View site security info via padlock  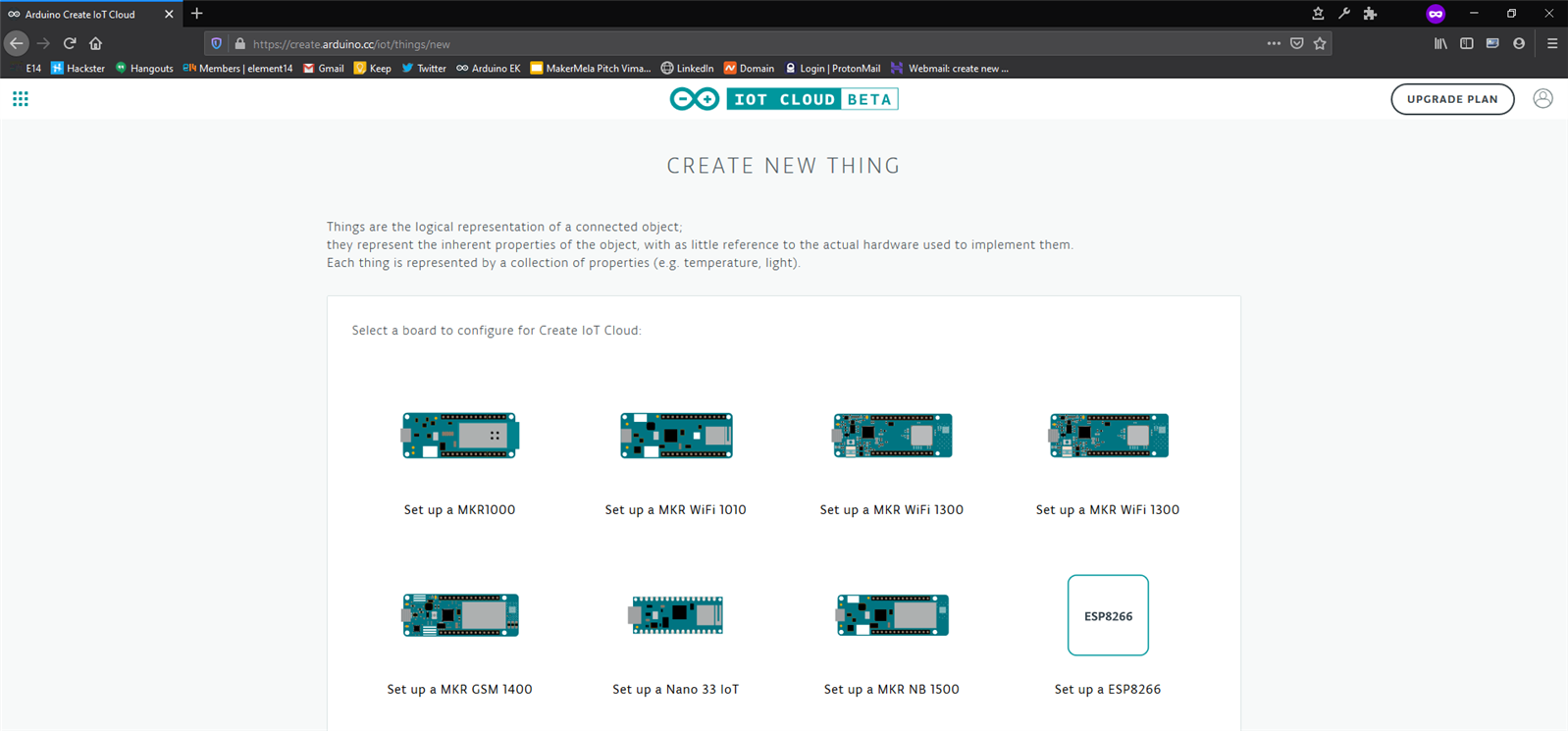pyautogui.click(x=239, y=43)
